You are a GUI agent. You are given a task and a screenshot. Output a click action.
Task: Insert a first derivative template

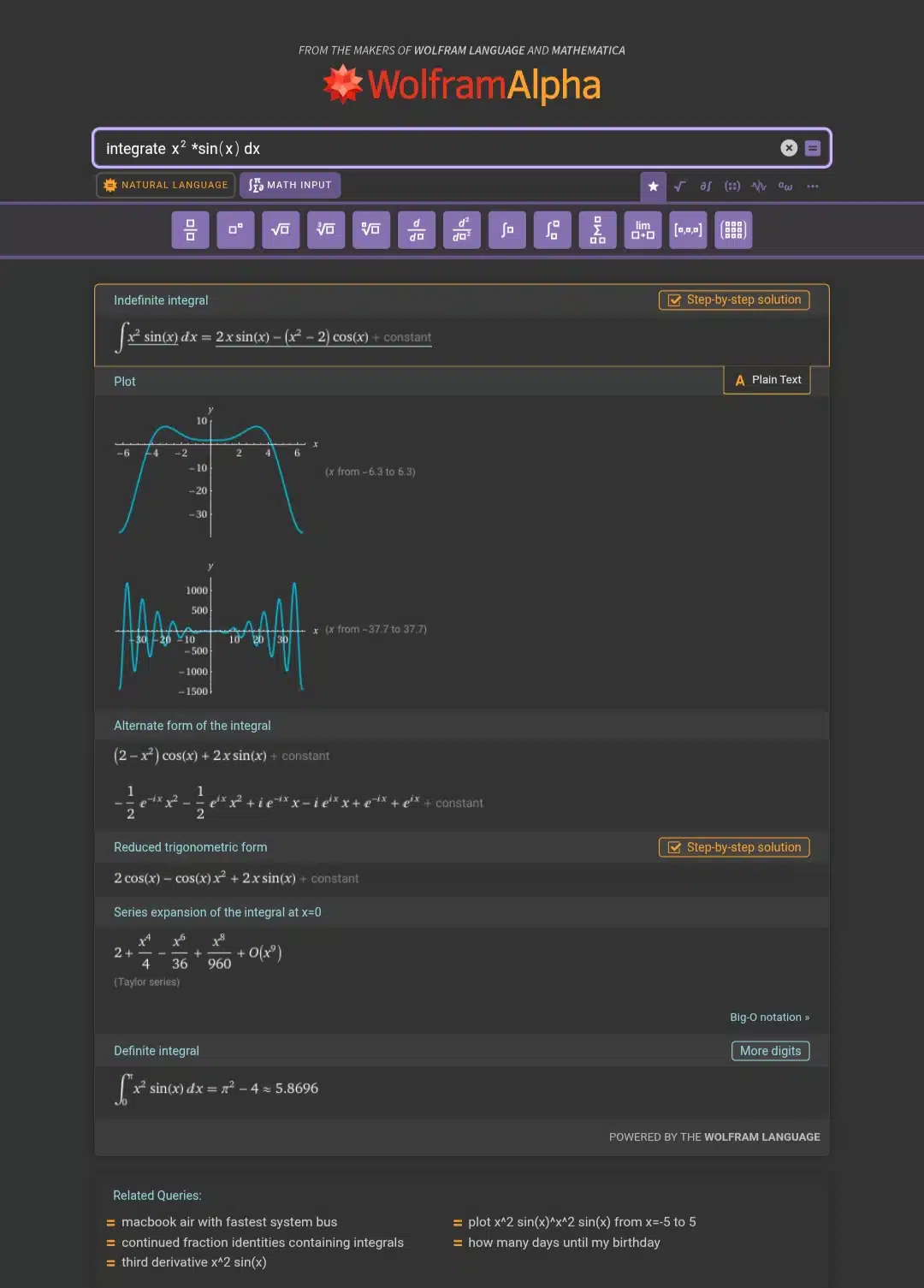click(x=417, y=229)
